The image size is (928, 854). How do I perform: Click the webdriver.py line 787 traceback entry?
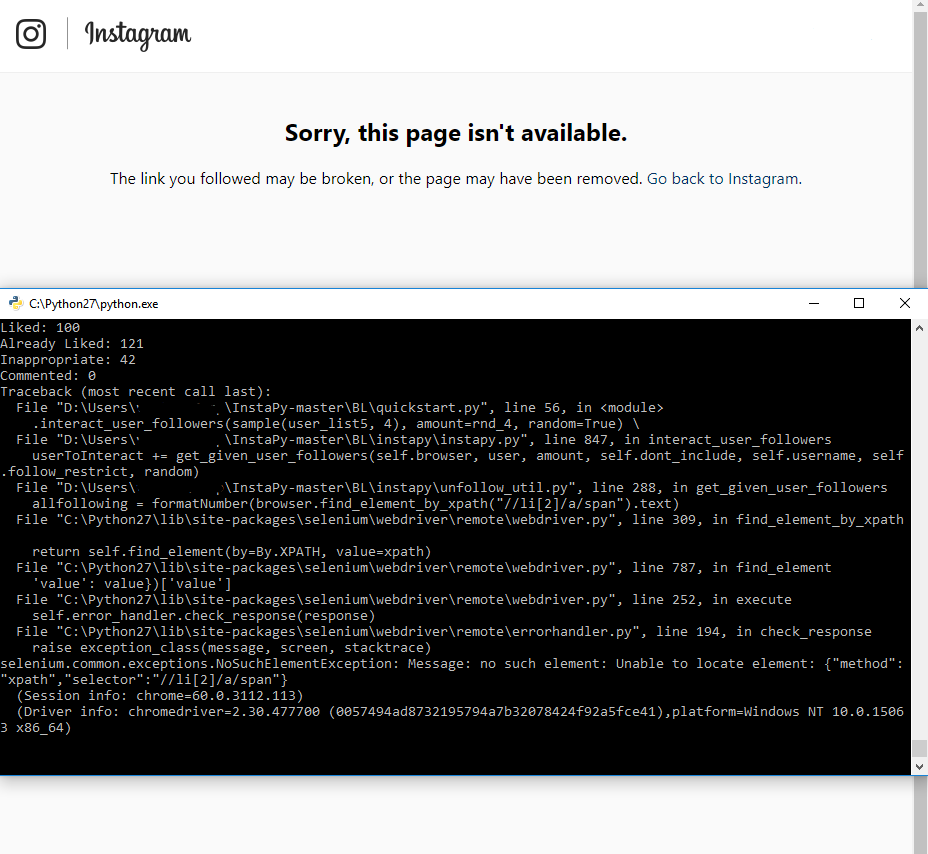pyautogui.click(x=424, y=568)
